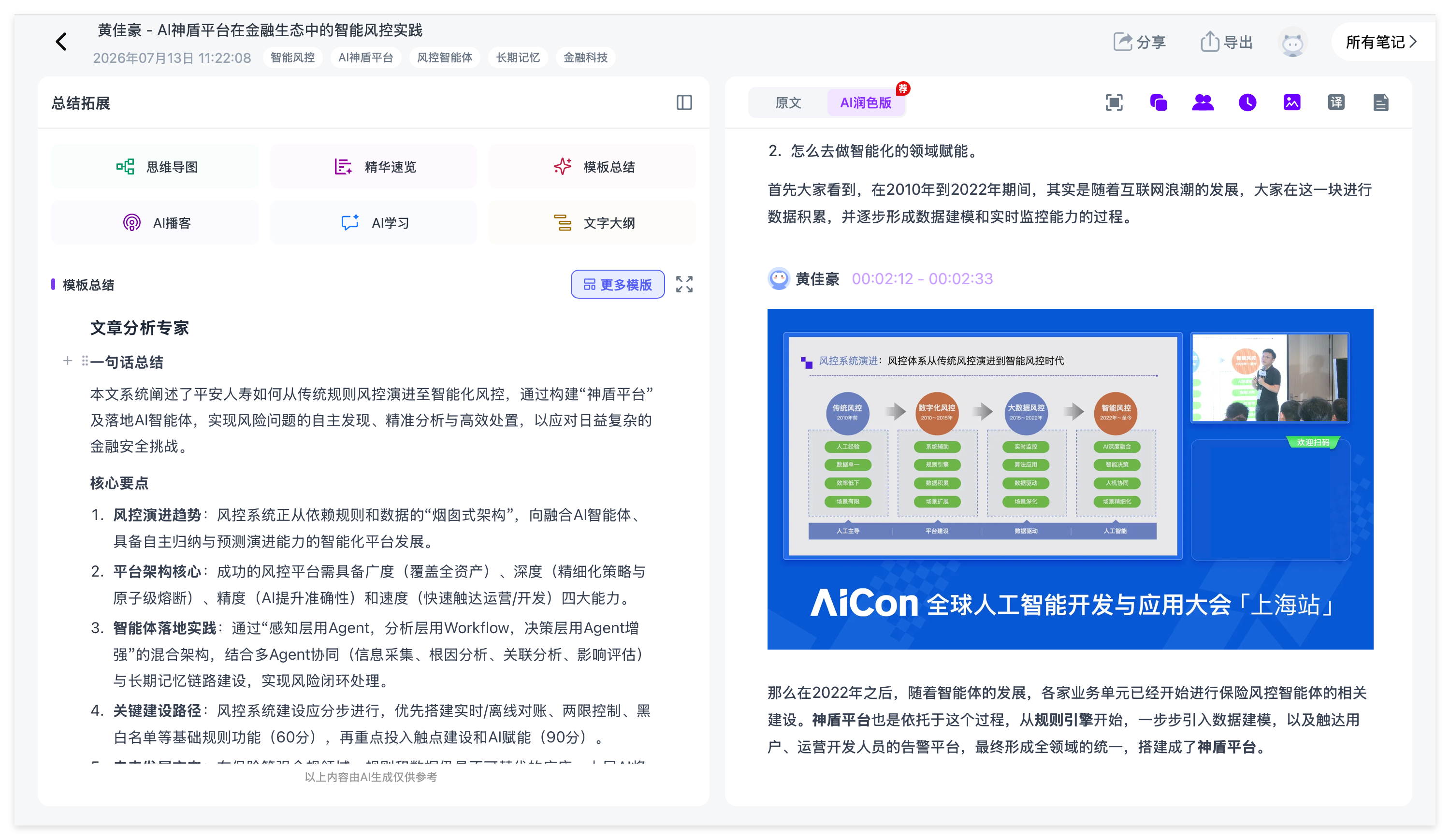Open AI播客 feature
This screenshot has width=1450, height=840.
pyautogui.click(x=155, y=223)
